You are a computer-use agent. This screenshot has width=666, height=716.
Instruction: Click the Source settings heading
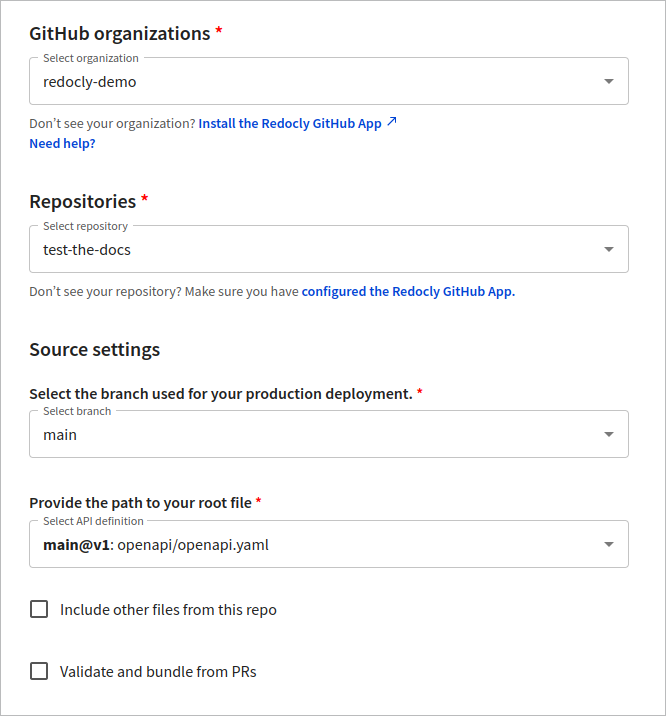click(x=95, y=350)
